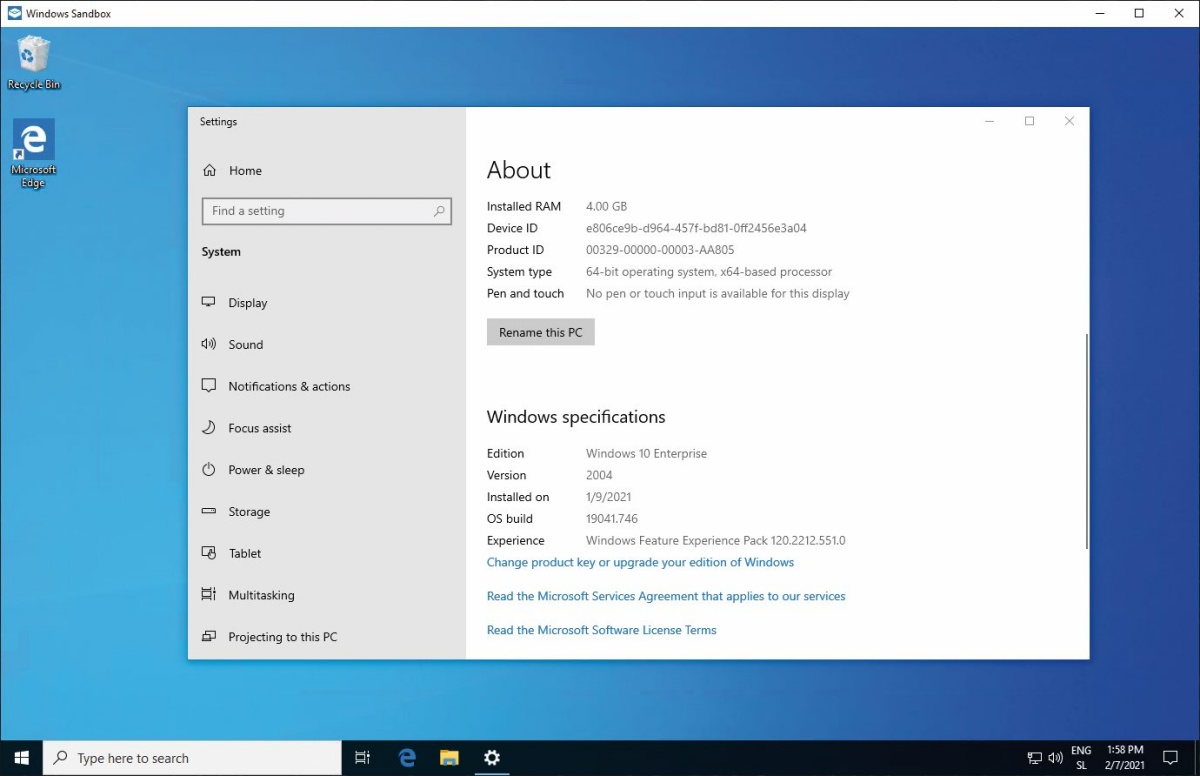Click the Projecting to this PC icon
Image resolution: width=1200 pixels, height=776 pixels.
coord(209,636)
